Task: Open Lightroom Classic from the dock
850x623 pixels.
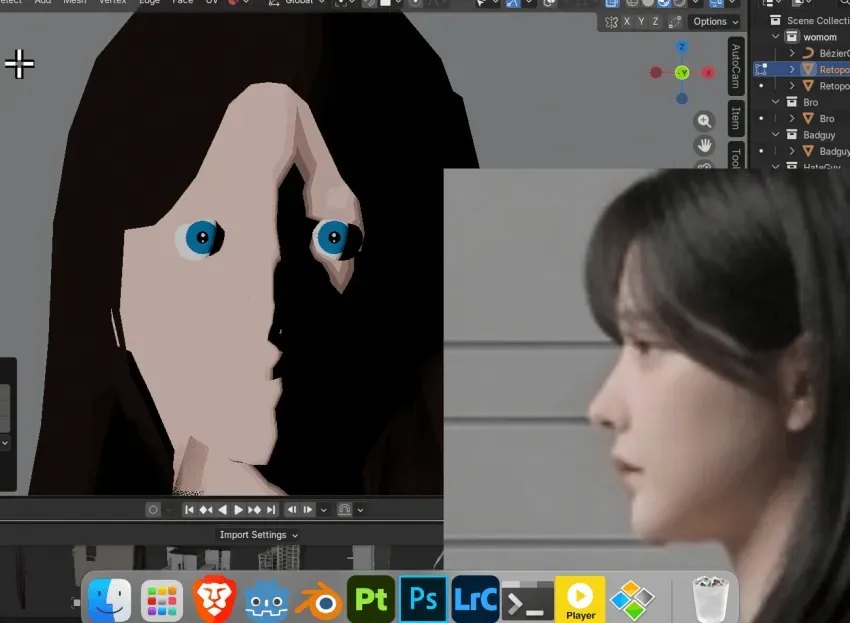Action: pyautogui.click(x=475, y=599)
